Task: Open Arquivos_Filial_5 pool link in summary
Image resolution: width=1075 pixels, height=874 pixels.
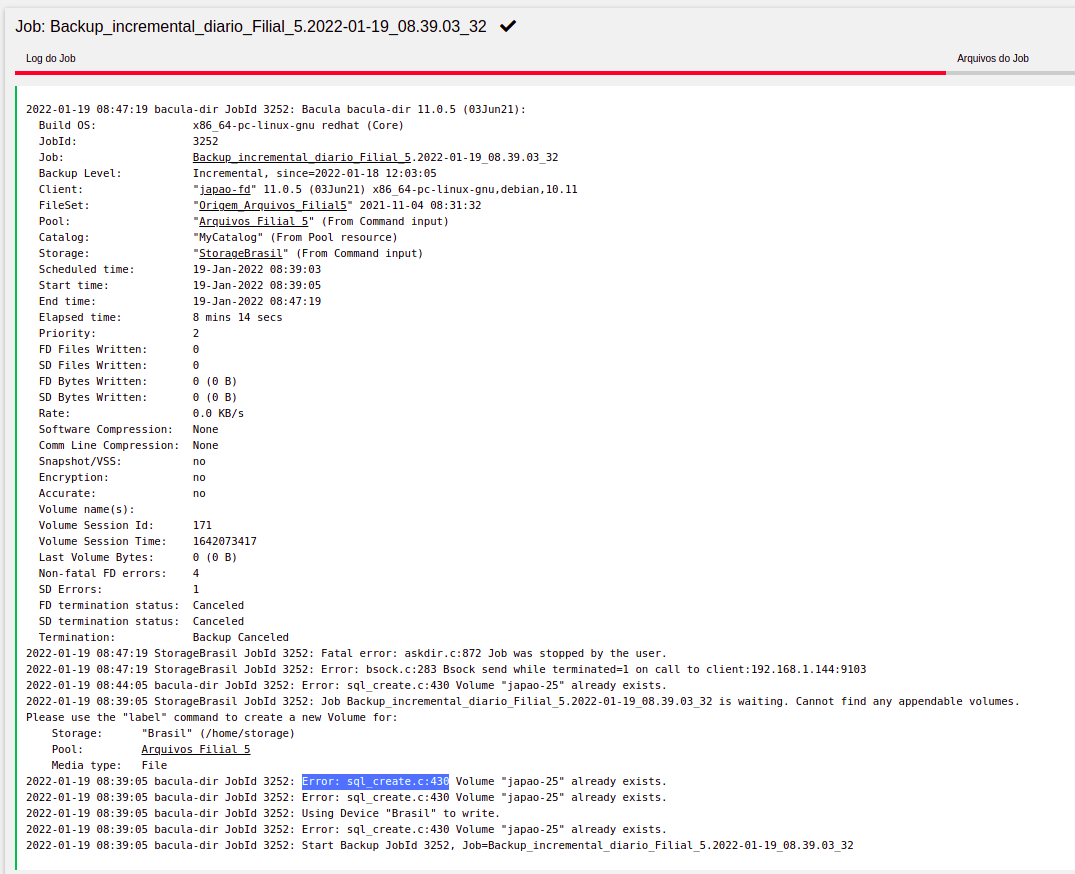Action: (x=253, y=221)
